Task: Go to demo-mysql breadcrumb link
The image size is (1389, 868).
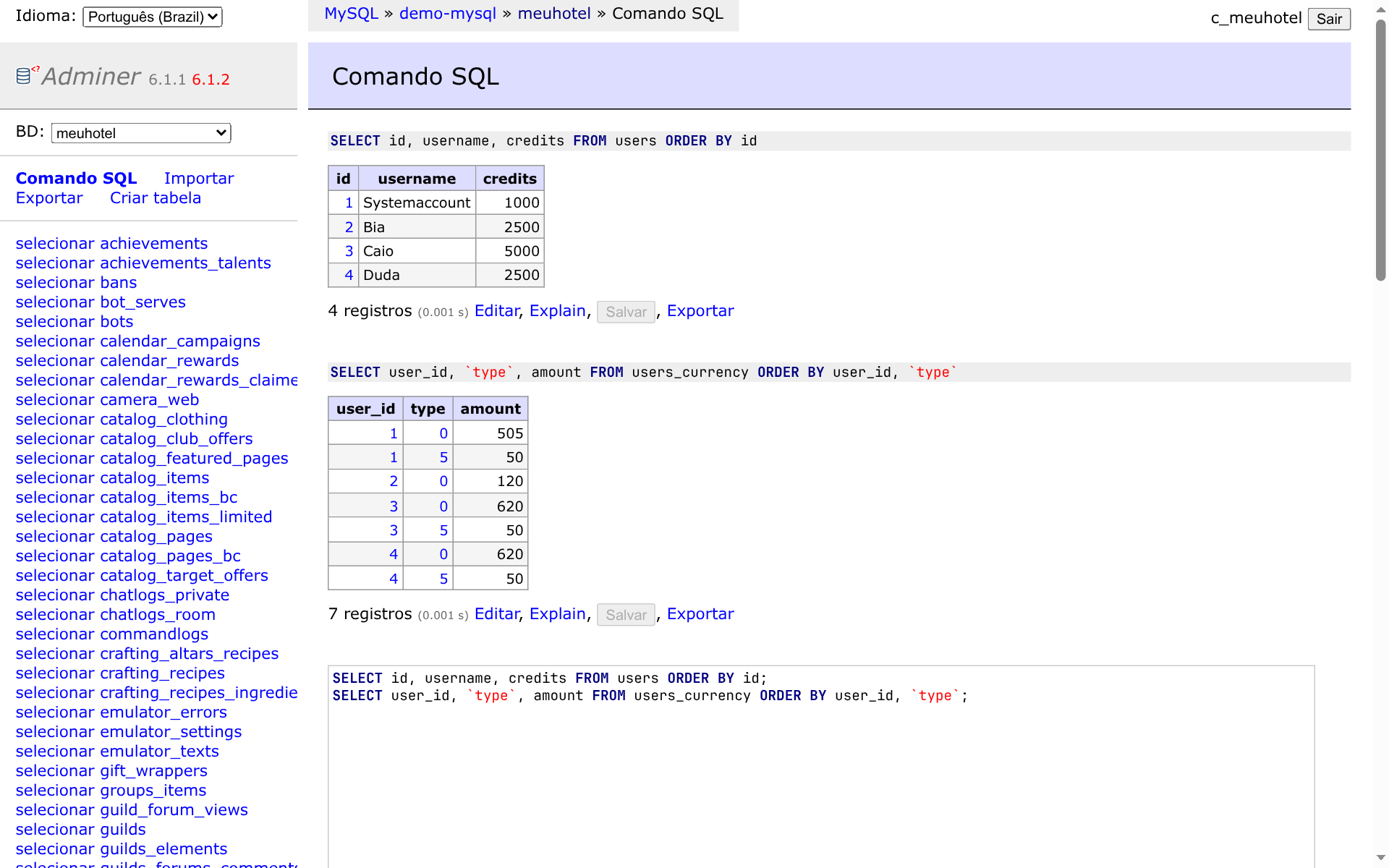Action: coord(448,14)
